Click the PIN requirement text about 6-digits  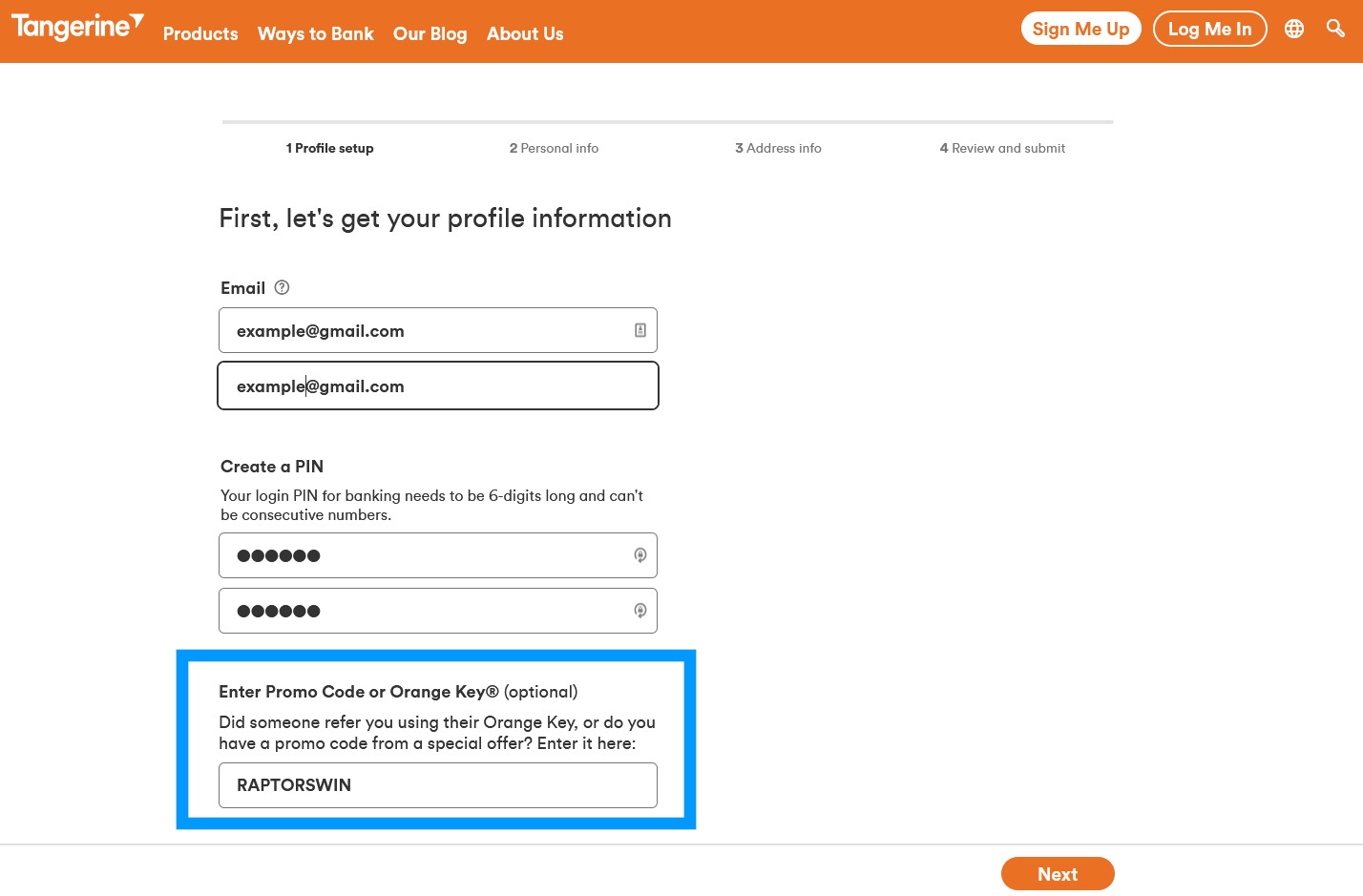(x=432, y=505)
